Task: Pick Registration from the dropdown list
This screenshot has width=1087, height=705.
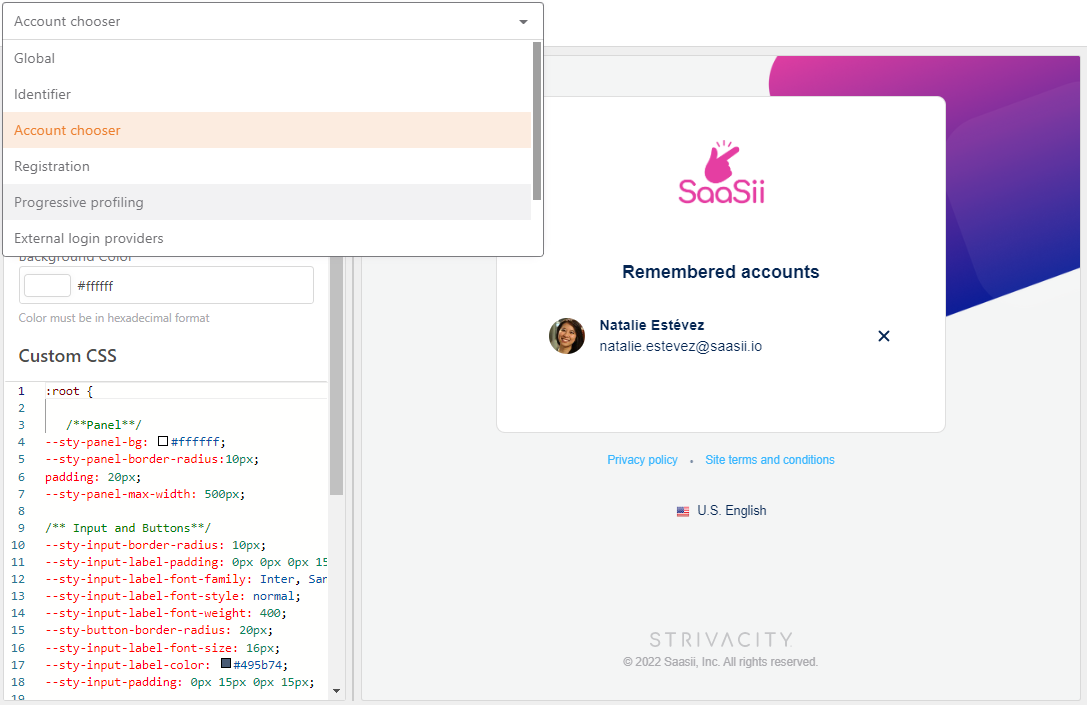Action: click(x=267, y=166)
